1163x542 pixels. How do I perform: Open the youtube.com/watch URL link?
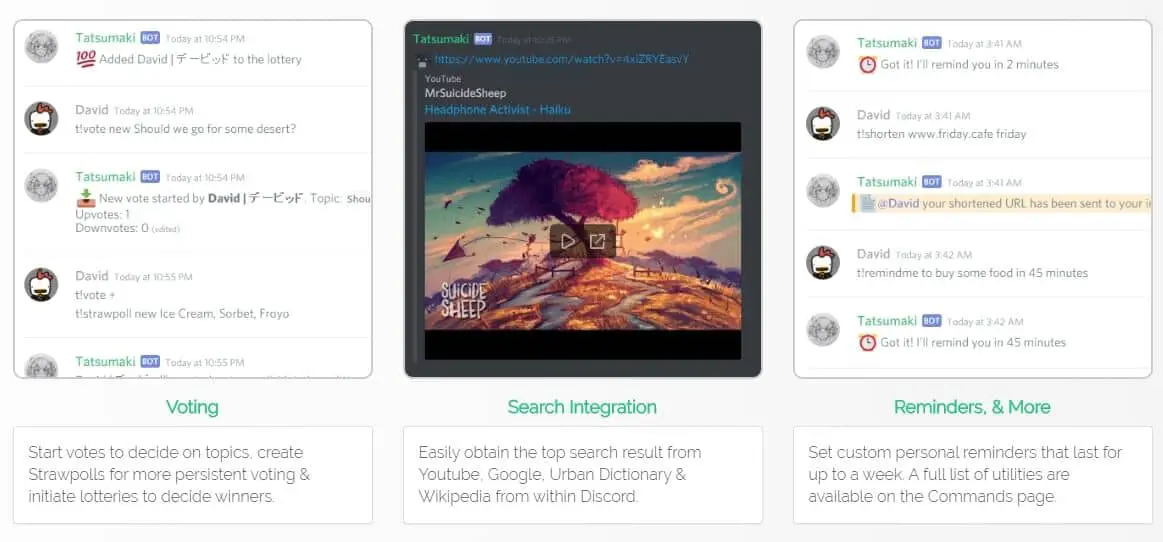point(561,59)
